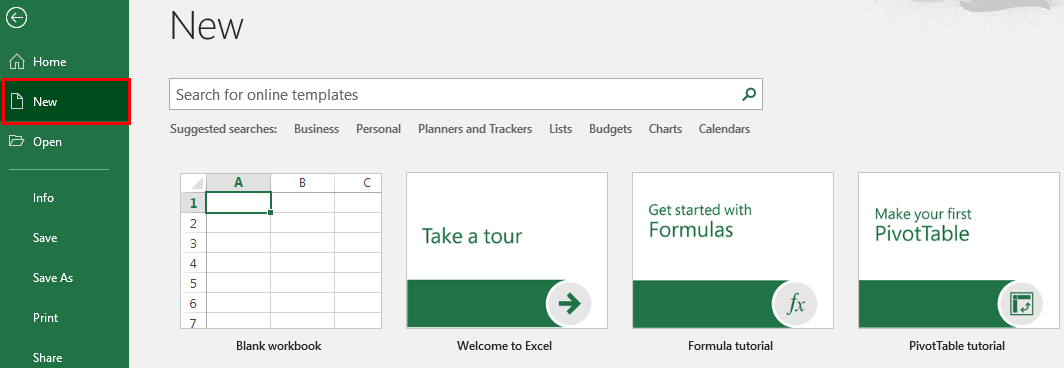Click the Take a tour arrow icon
1064x368 pixels.
coord(569,304)
